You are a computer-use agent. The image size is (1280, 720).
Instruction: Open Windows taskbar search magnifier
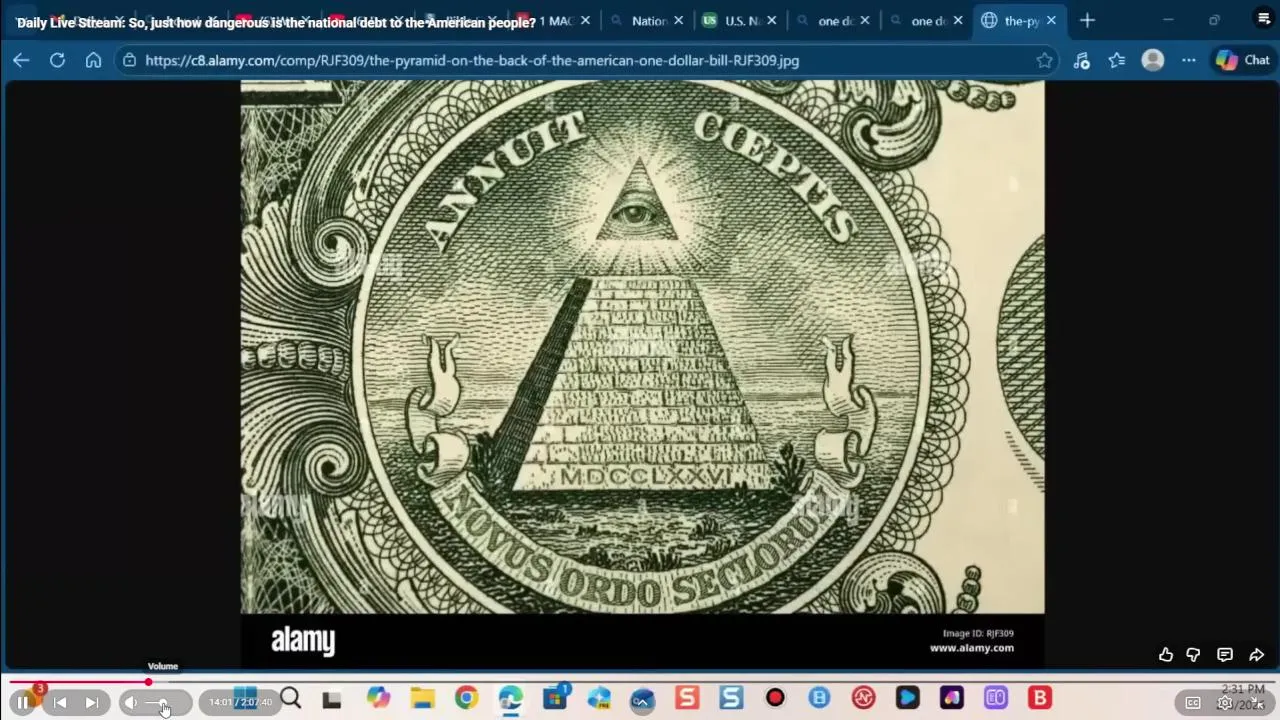pos(291,698)
